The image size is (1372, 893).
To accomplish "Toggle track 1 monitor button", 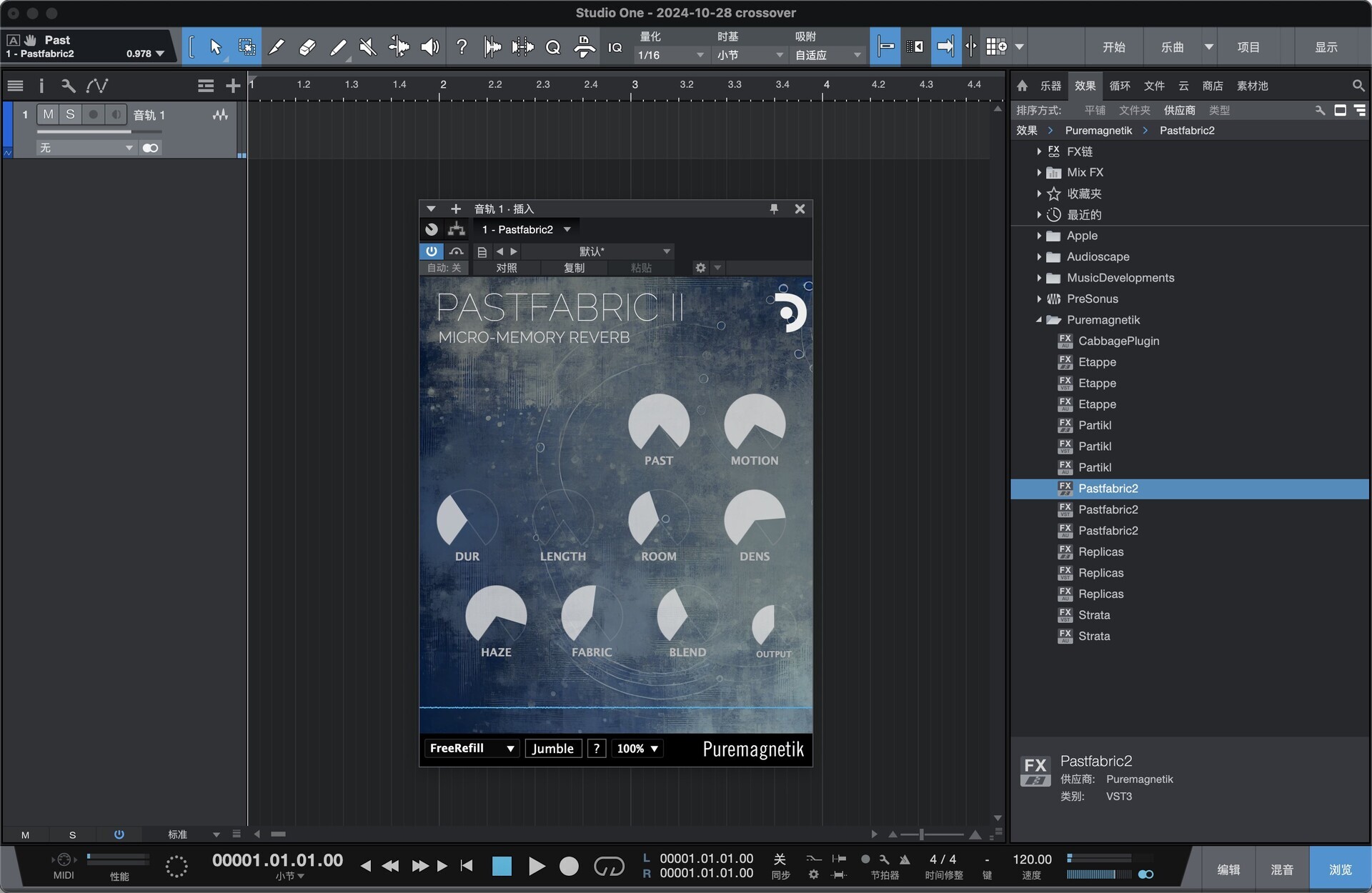I will coord(116,114).
